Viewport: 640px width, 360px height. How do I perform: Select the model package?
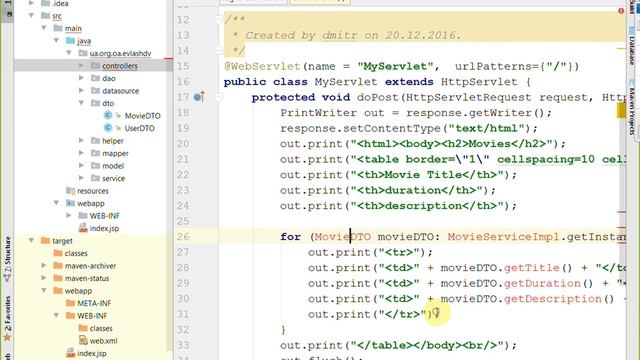pyautogui.click(x=113, y=166)
